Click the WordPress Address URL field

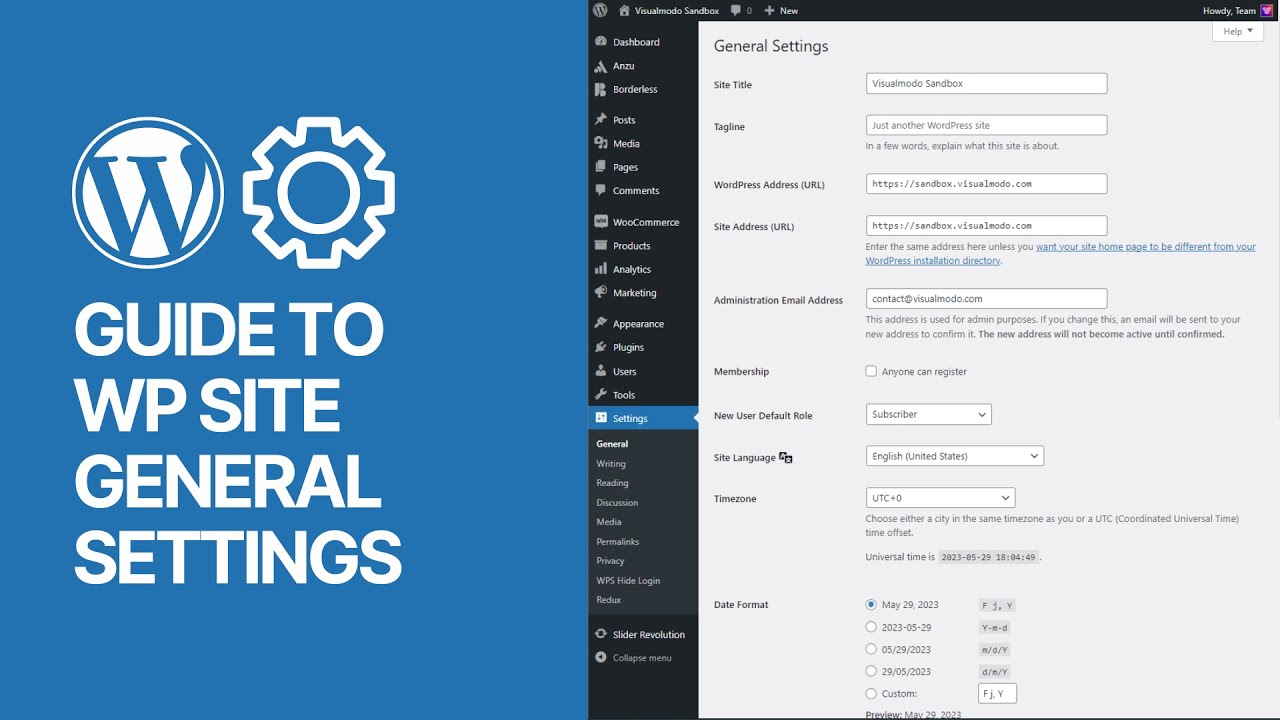tap(986, 184)
